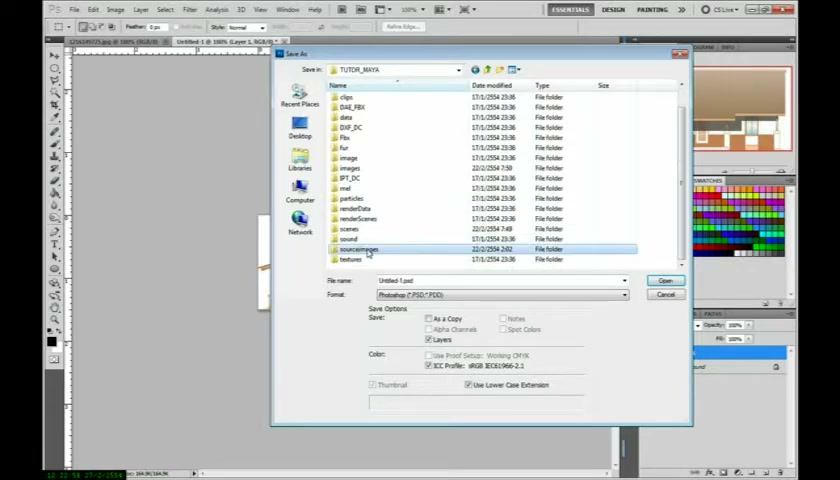Go back to last folder visited
Image resolution: width=840 pixels, height=480 pixels.
coord(475,70)
